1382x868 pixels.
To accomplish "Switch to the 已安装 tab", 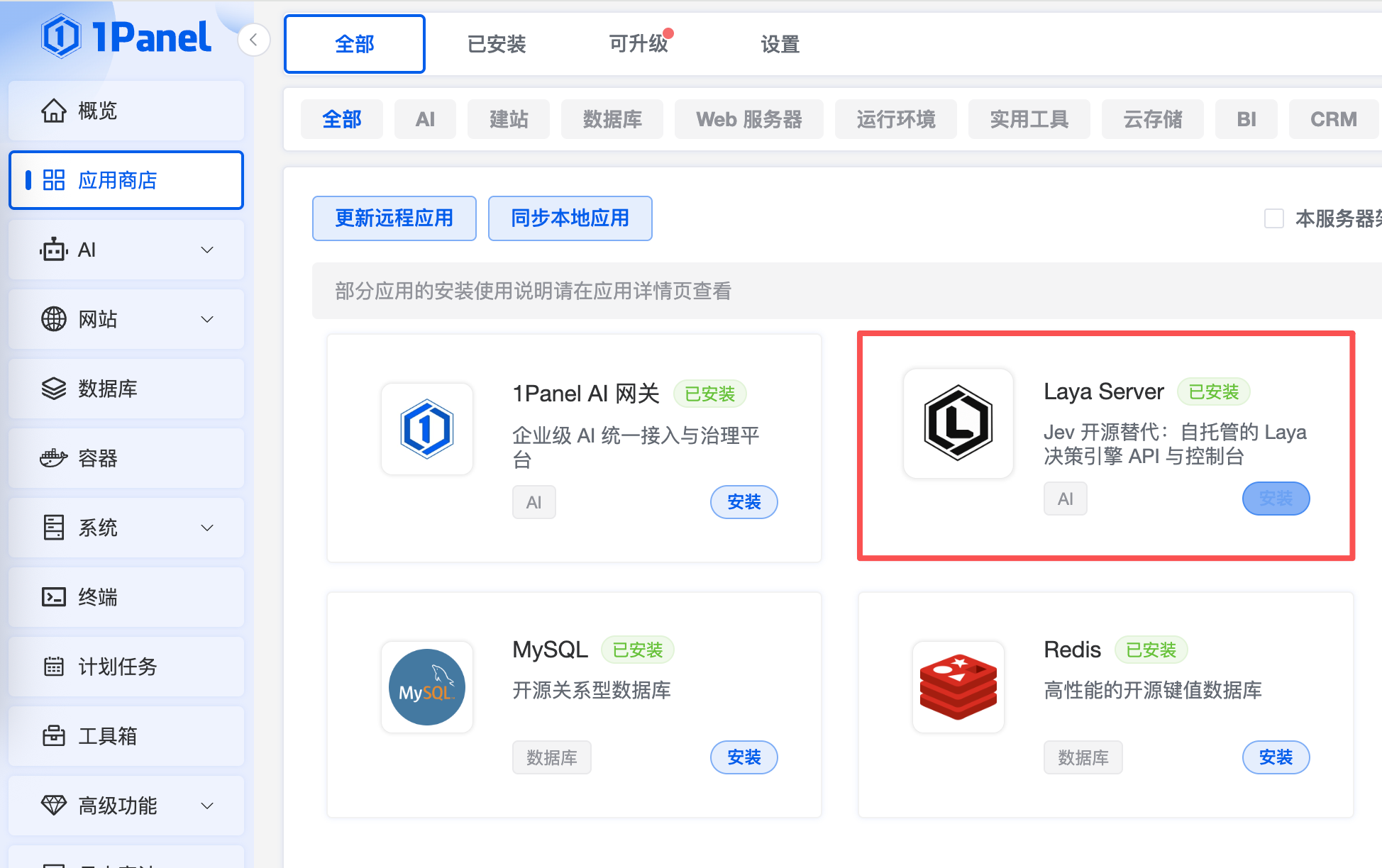I will [497, 44].
